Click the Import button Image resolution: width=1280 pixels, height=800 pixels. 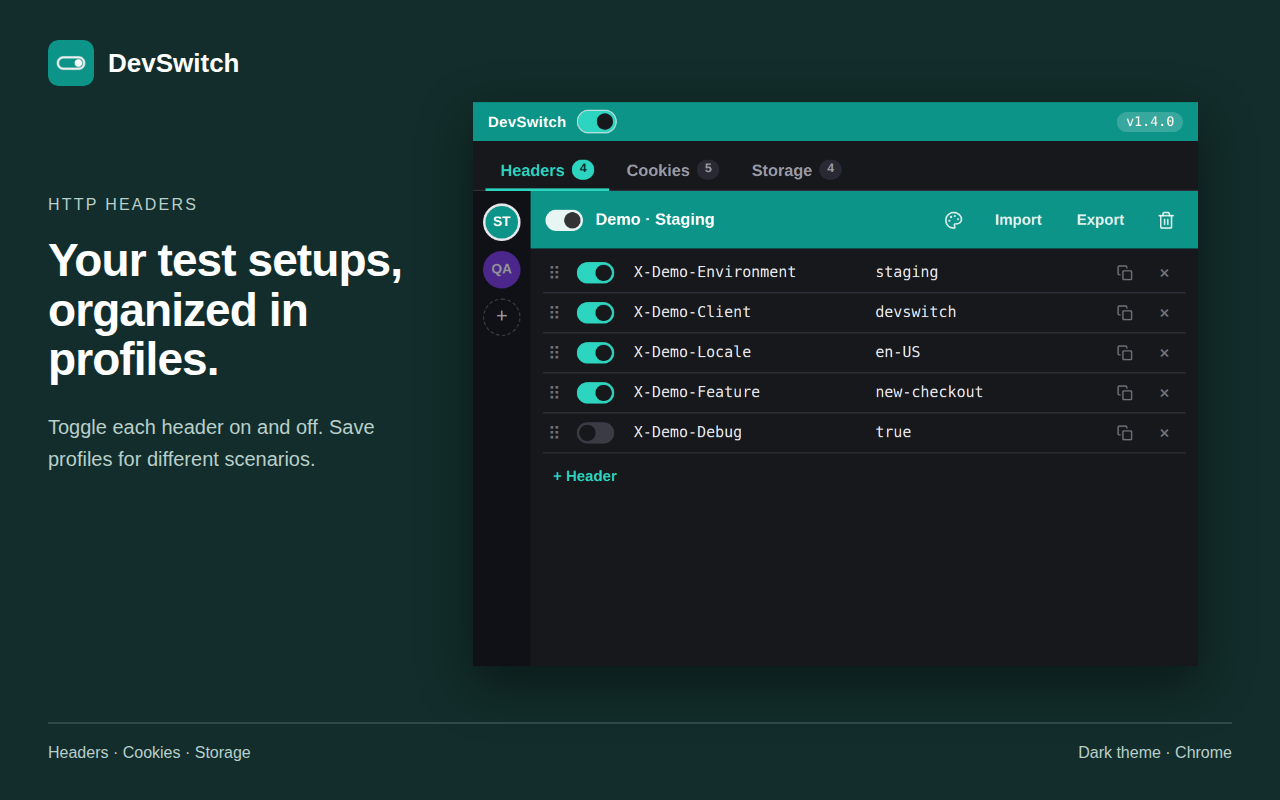coord(1018,220)
